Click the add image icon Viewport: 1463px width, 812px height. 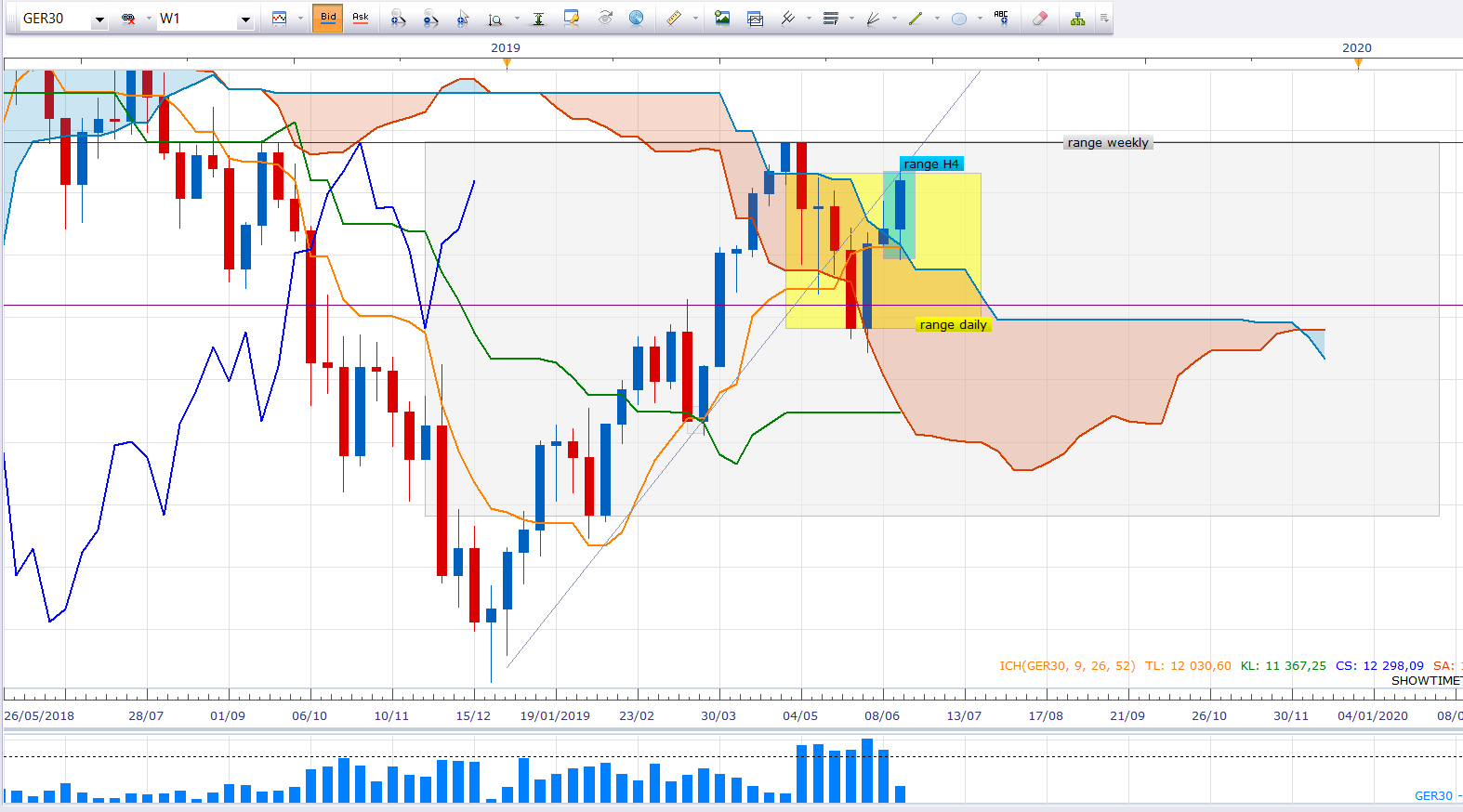click(x=722, y=19)
